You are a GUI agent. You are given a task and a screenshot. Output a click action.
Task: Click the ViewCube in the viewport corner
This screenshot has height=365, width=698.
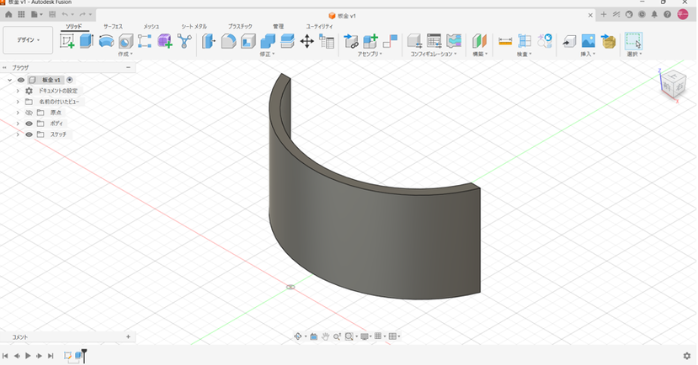point(673,85)
